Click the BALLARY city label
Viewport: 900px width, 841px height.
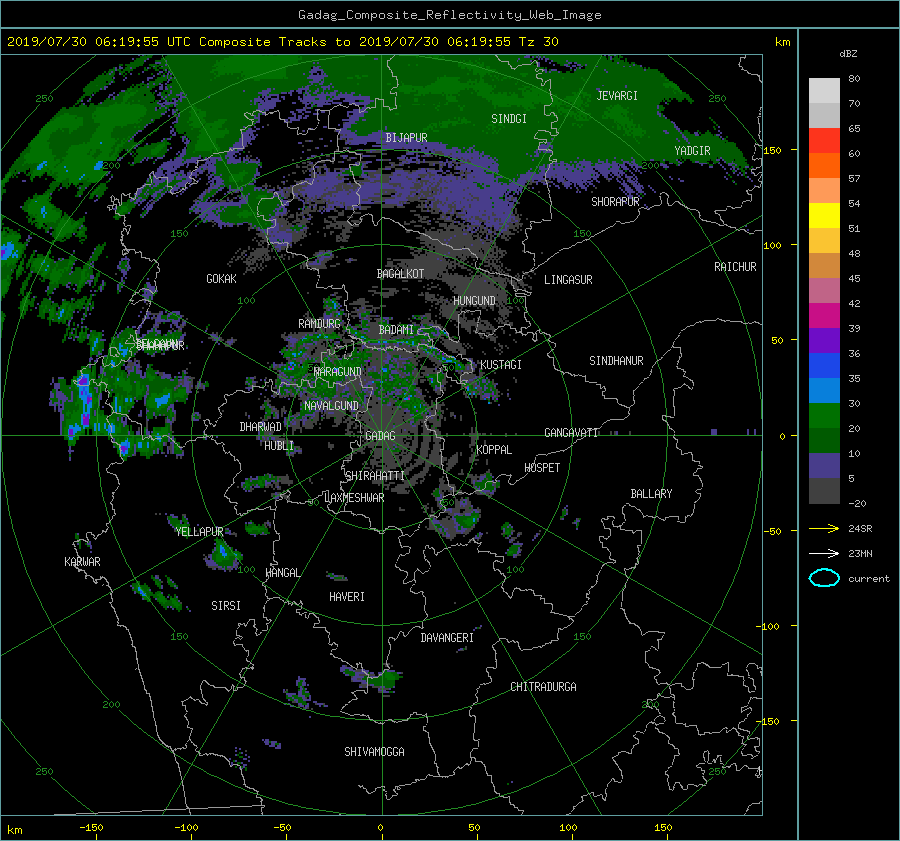click(x=651, y=494)
